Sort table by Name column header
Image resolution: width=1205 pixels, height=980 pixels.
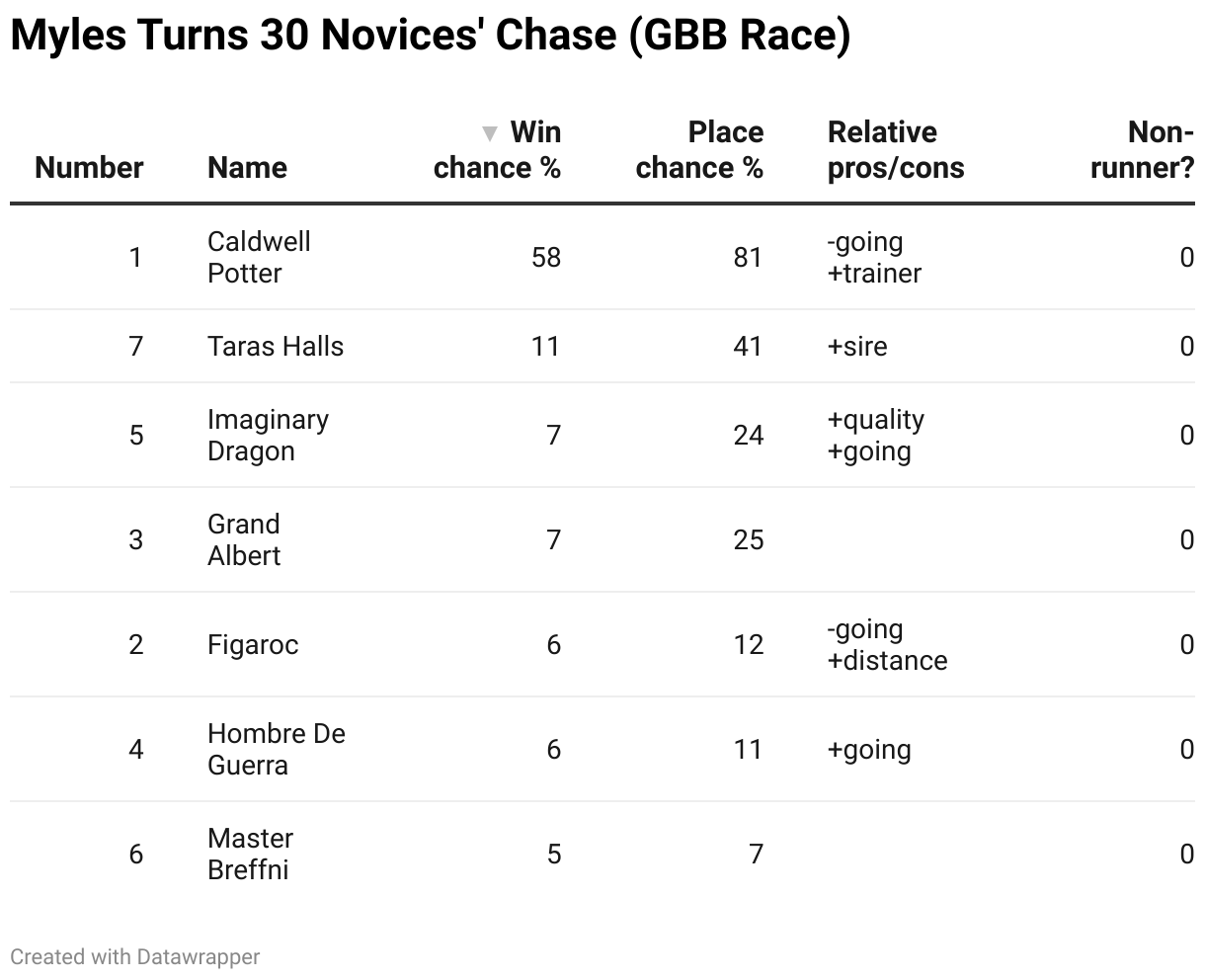(x=247, y=168)
